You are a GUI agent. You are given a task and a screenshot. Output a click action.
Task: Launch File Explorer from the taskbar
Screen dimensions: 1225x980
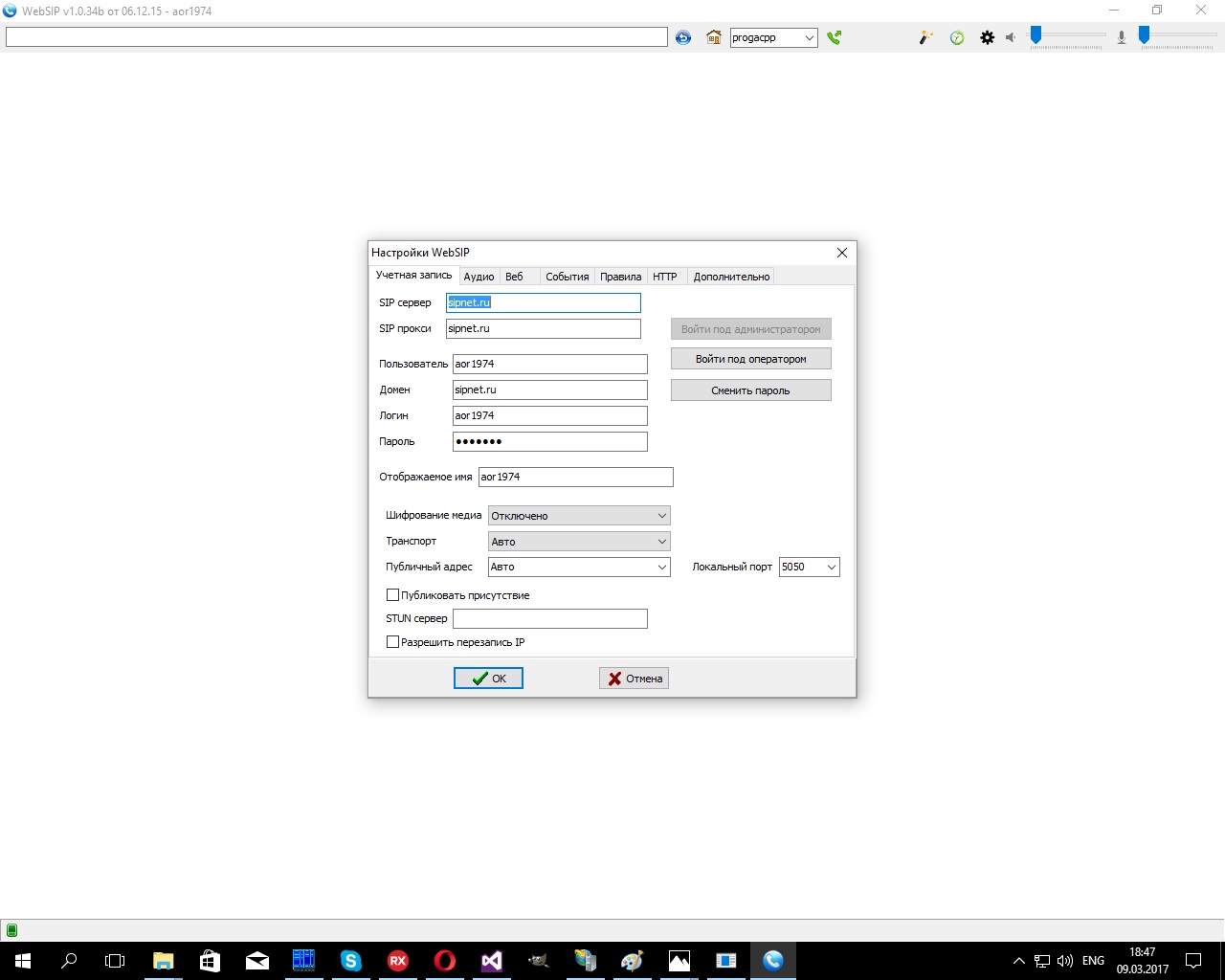[x=163, y=961]
